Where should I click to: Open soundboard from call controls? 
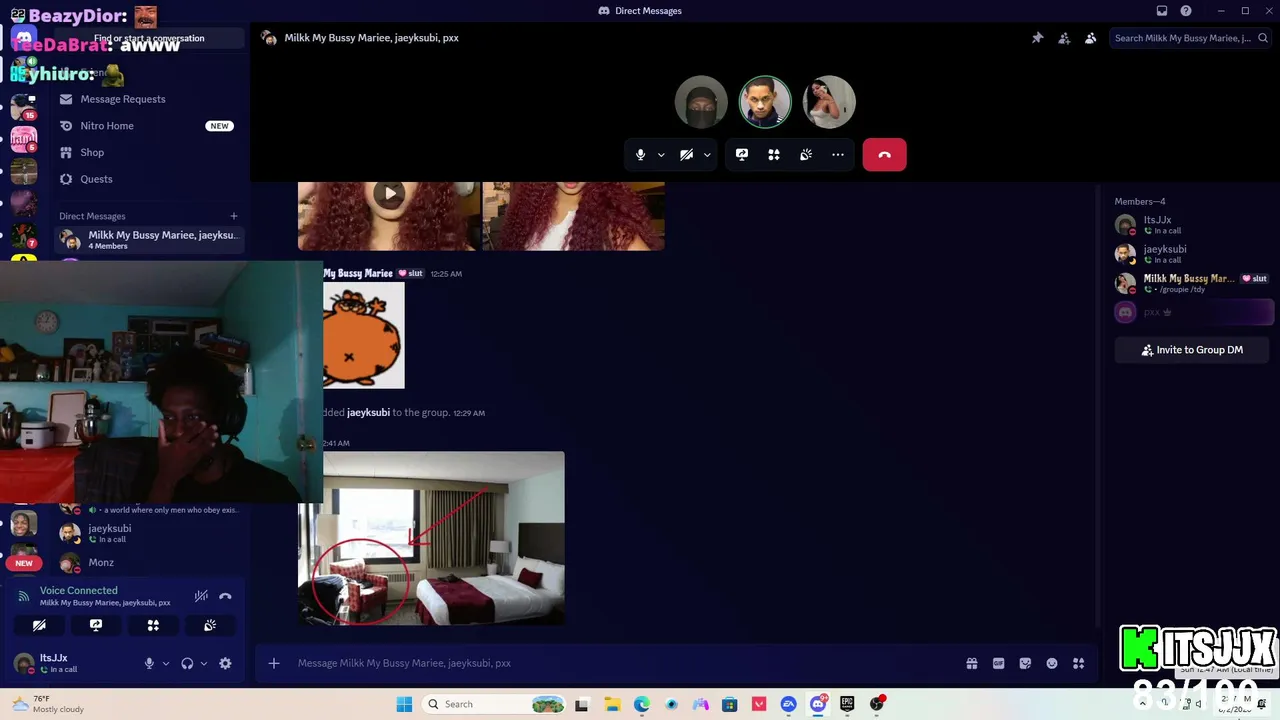point(806,155)
